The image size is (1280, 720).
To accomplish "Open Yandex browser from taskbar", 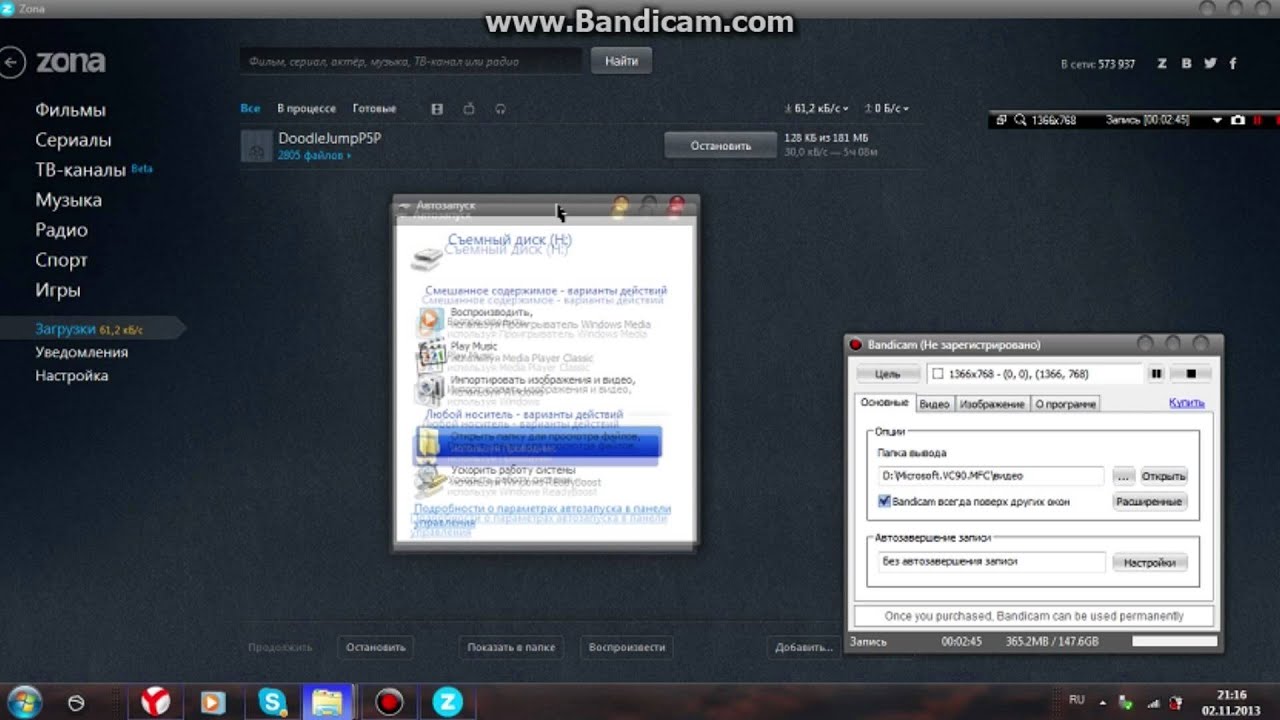I will tap(155, 702).
